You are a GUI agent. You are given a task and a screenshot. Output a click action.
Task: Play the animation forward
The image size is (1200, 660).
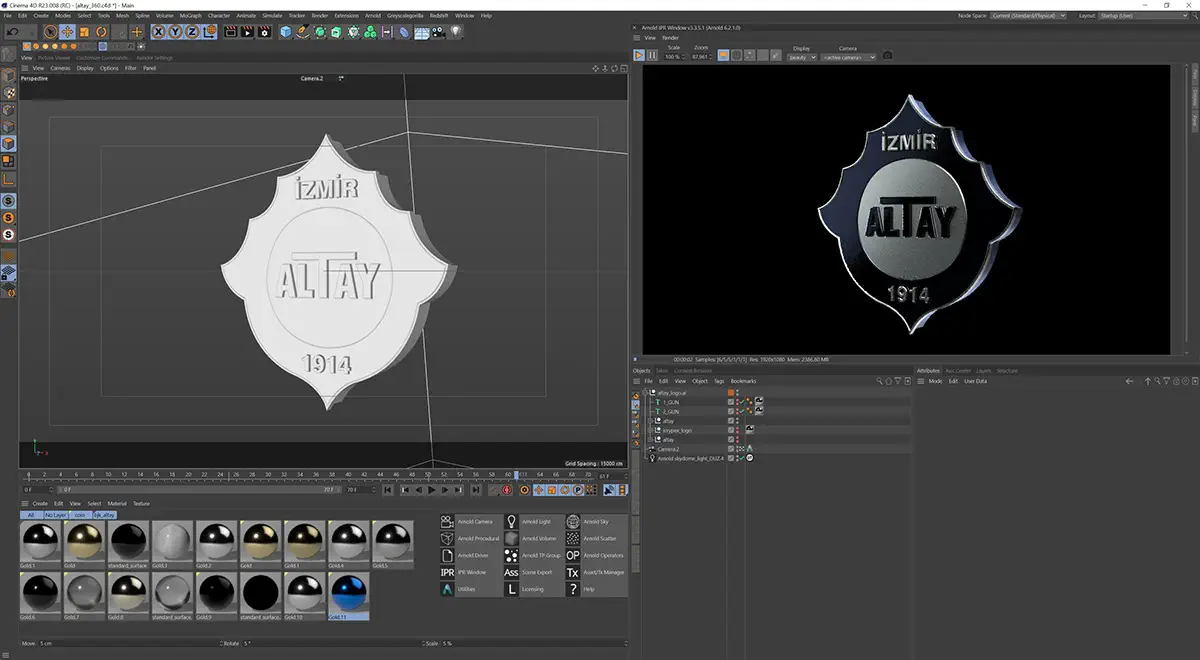431,490
